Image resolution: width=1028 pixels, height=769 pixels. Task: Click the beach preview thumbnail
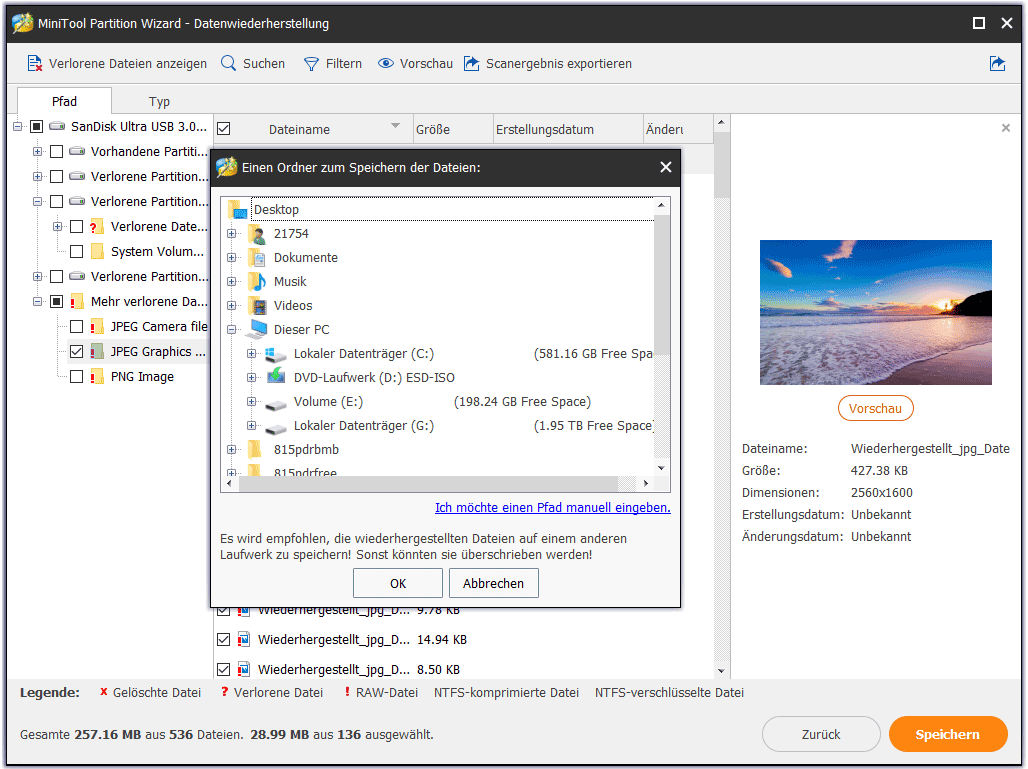[x=876, y=312]
